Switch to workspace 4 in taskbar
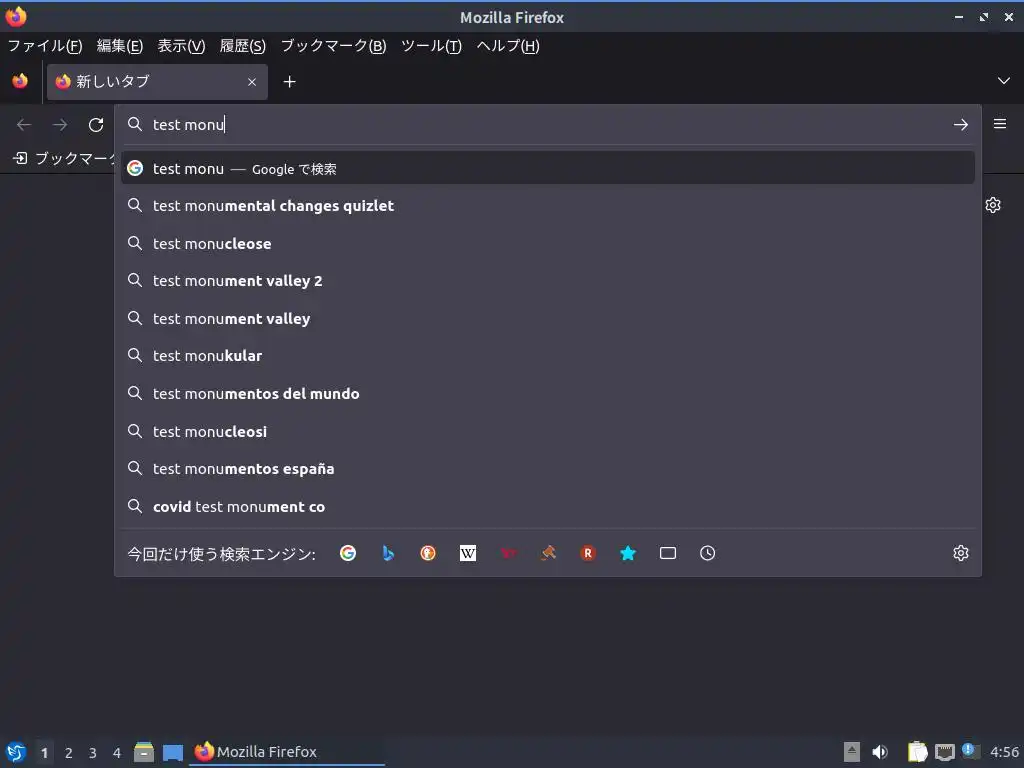This screenshot has width=1024, height=768. pos(117,753)
